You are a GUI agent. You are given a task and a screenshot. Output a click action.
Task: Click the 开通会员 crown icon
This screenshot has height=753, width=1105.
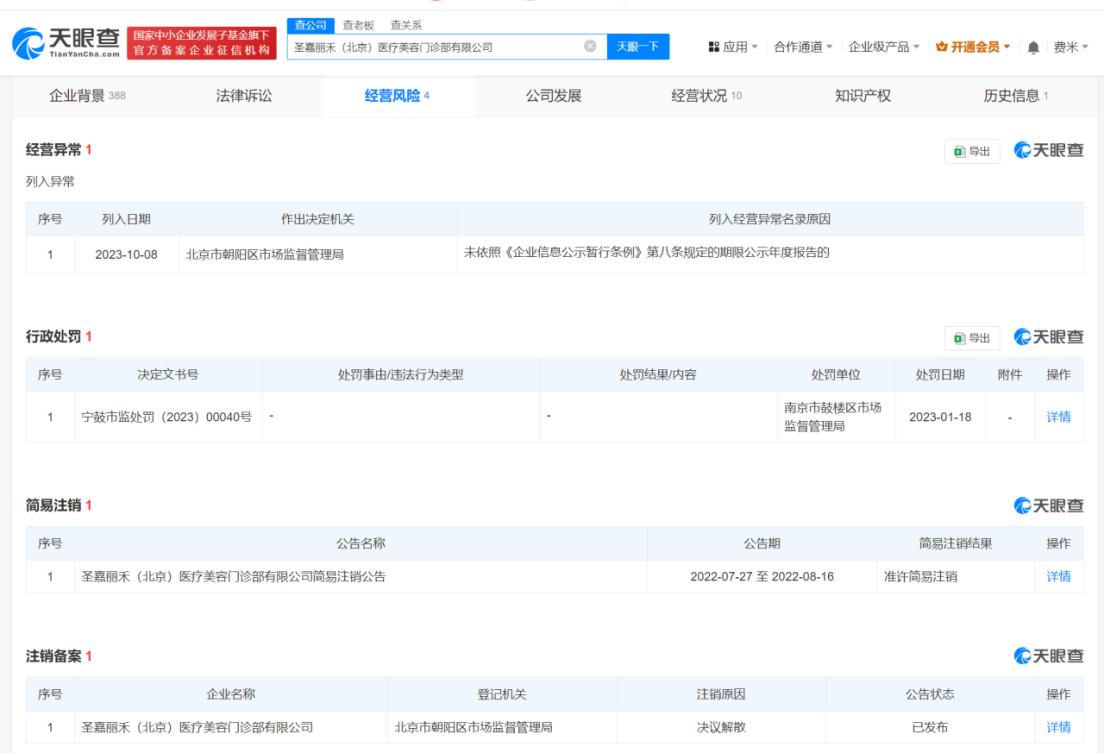(941, 47)
